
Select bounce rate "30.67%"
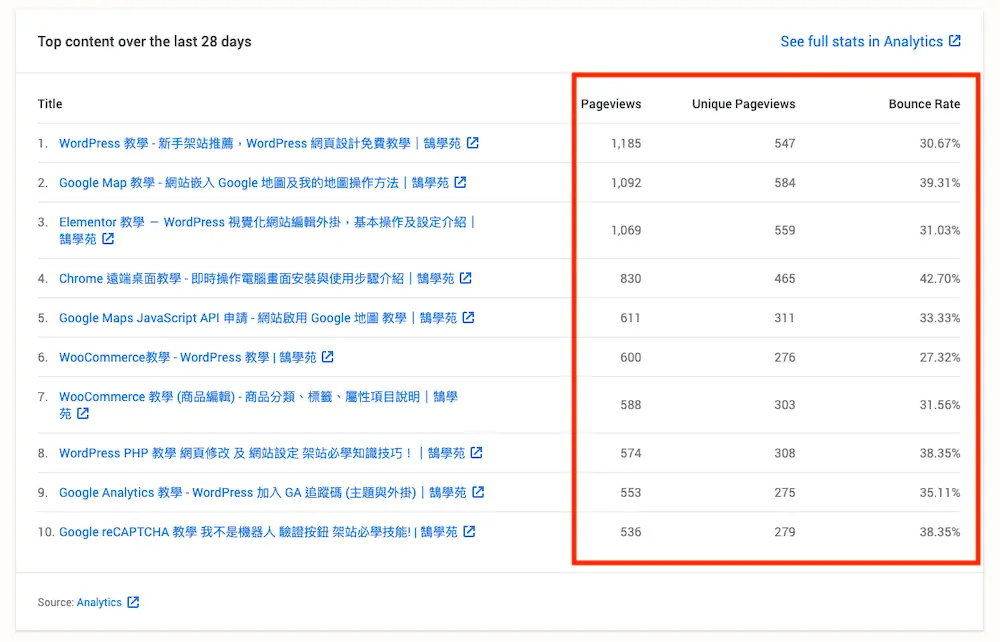coord(939,143)
